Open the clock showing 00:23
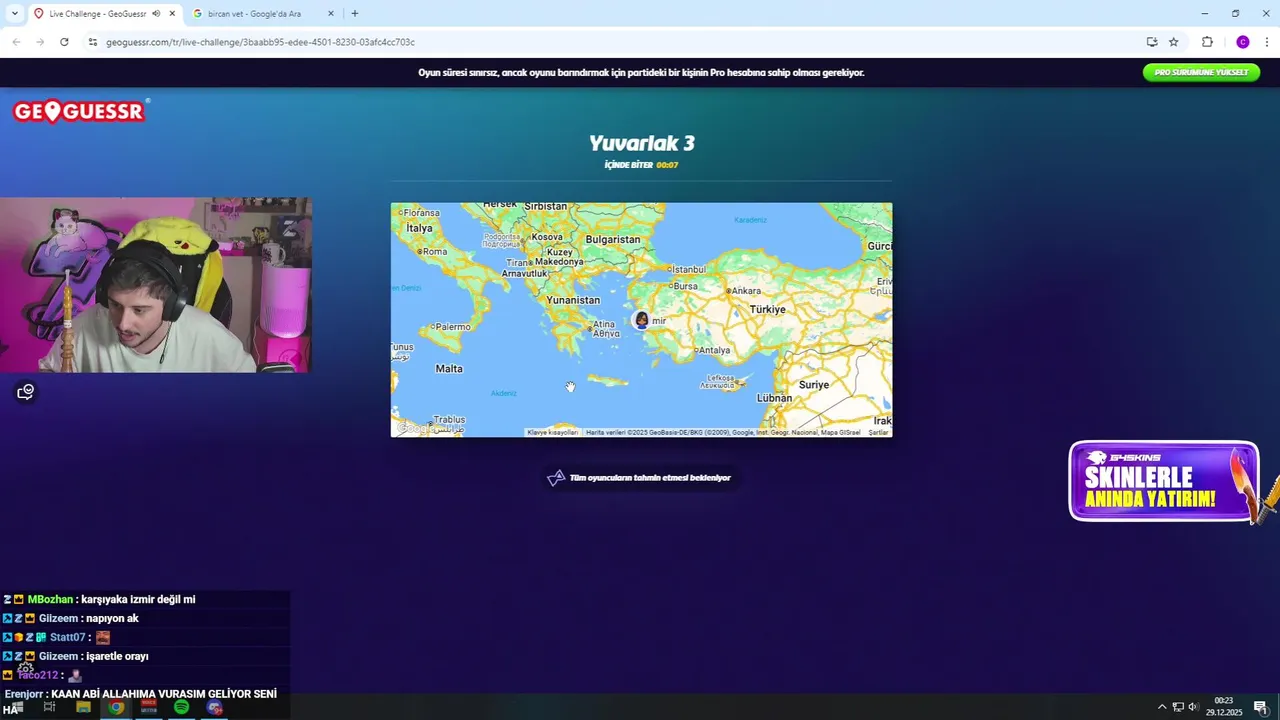The width and height of the screenshot is (1280, 720). coord(1224,707)
